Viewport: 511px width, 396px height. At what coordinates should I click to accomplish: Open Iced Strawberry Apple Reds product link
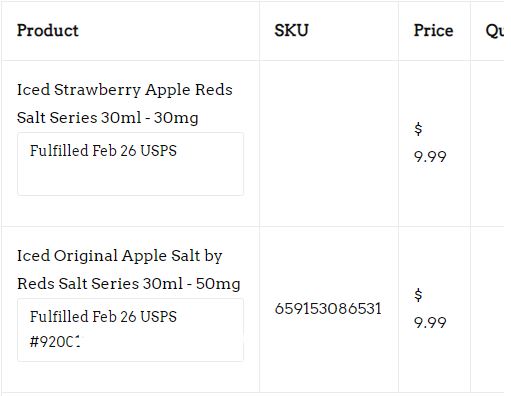125,103
